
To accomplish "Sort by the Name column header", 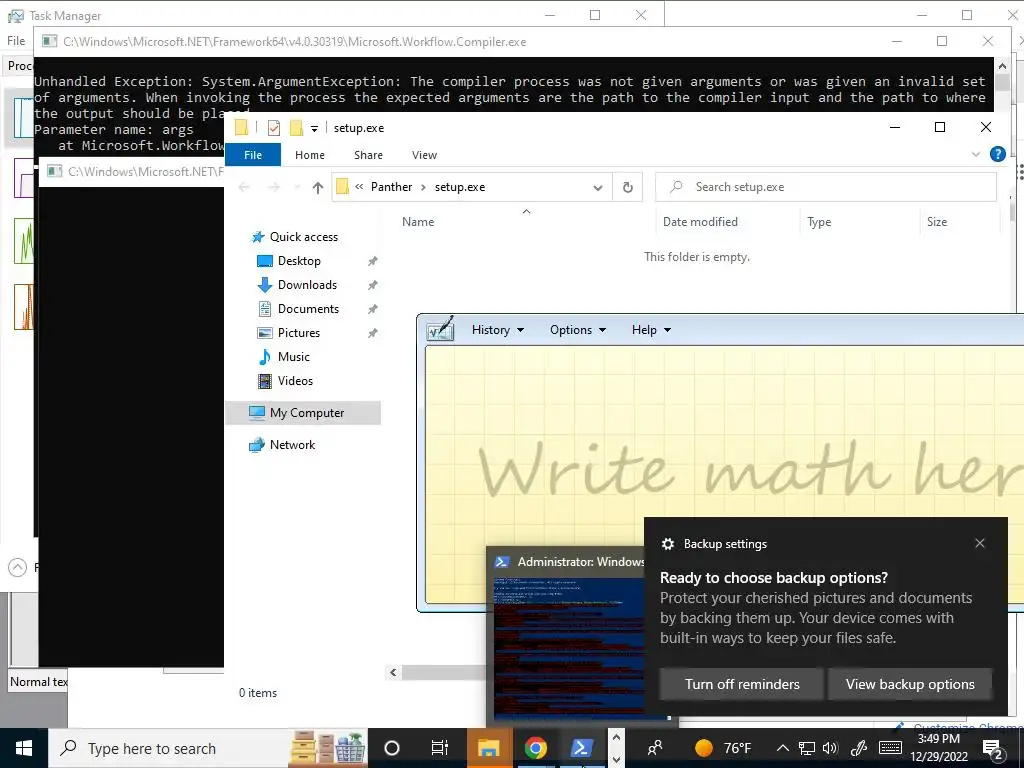I will 418,222.
